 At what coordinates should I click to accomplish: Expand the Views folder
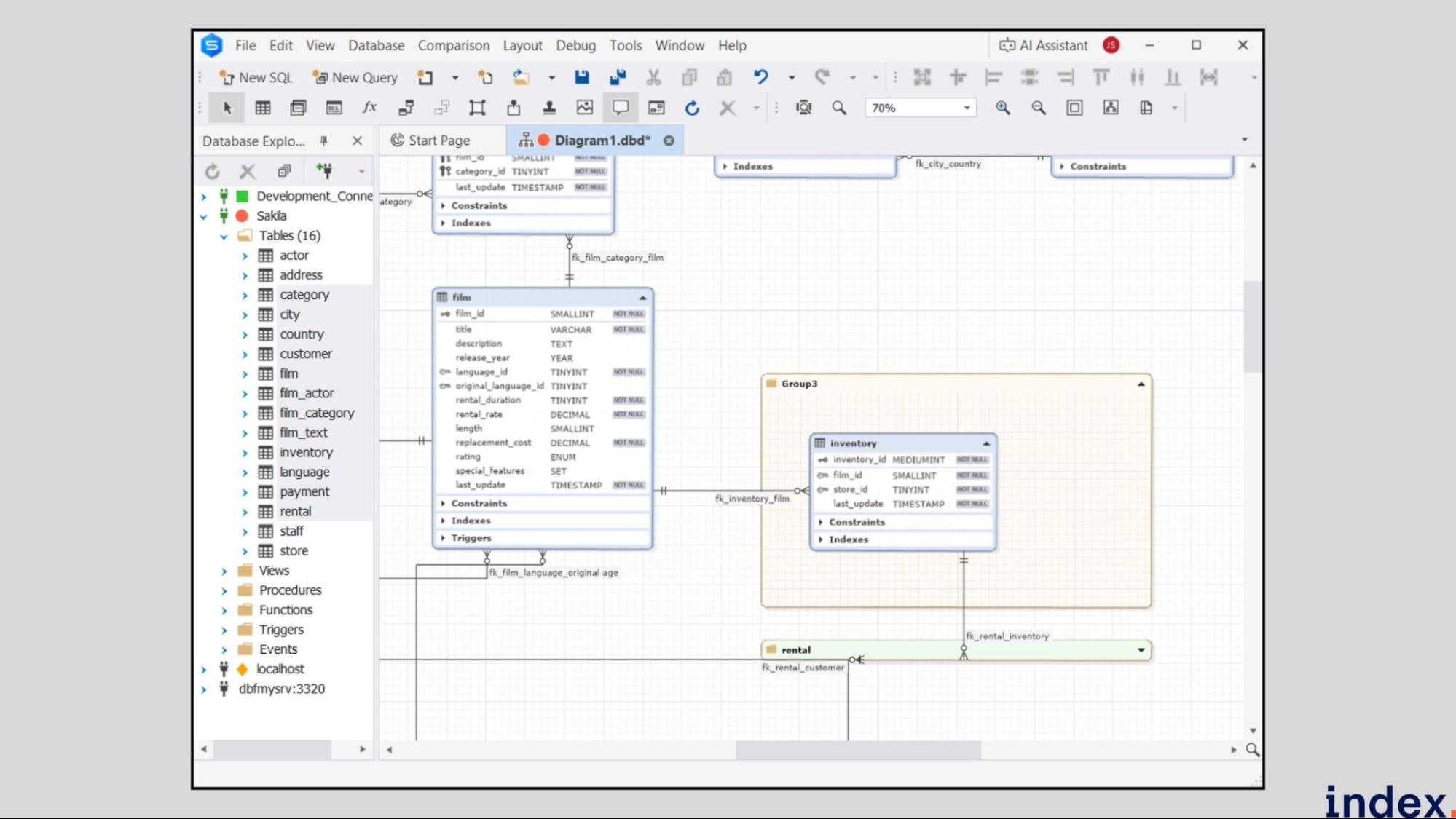point(224,571)
